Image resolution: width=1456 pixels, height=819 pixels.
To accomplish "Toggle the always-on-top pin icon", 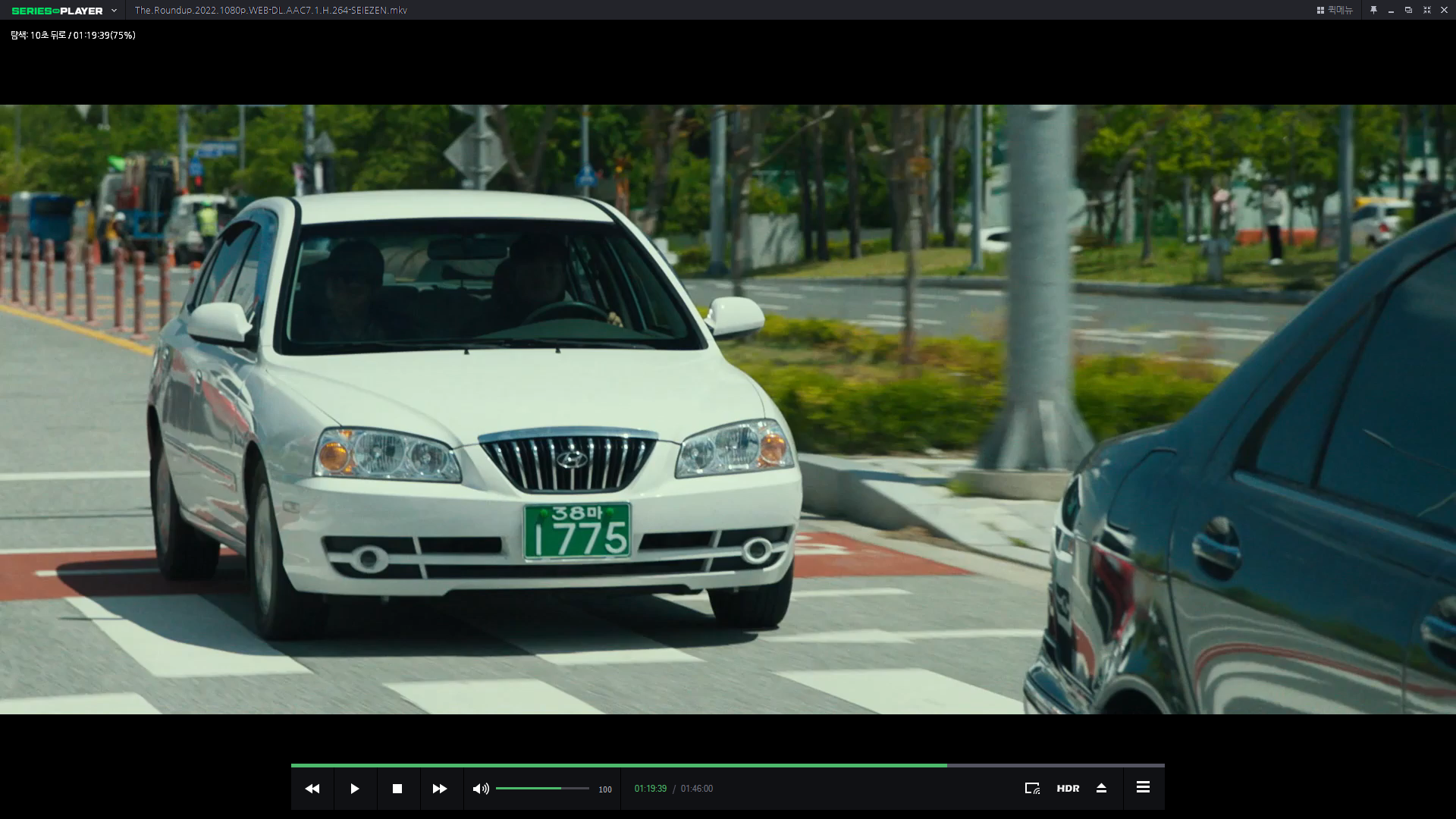I will (1373, 10).
